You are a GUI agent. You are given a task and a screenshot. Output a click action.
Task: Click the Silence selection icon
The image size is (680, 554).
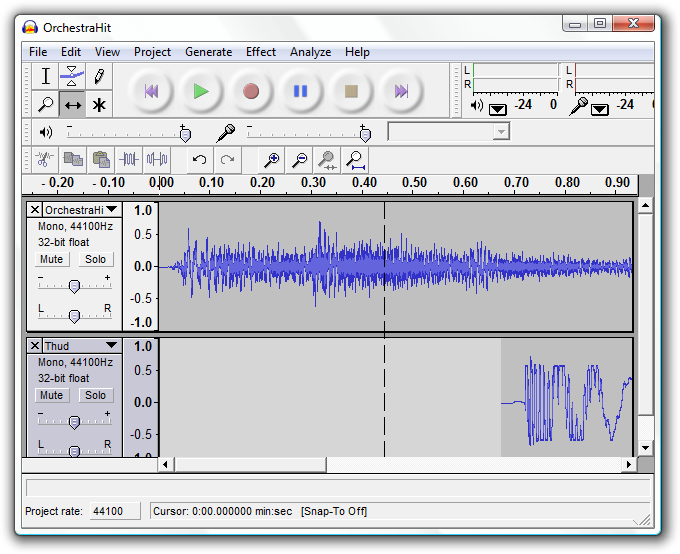click(x=157, y=160)
